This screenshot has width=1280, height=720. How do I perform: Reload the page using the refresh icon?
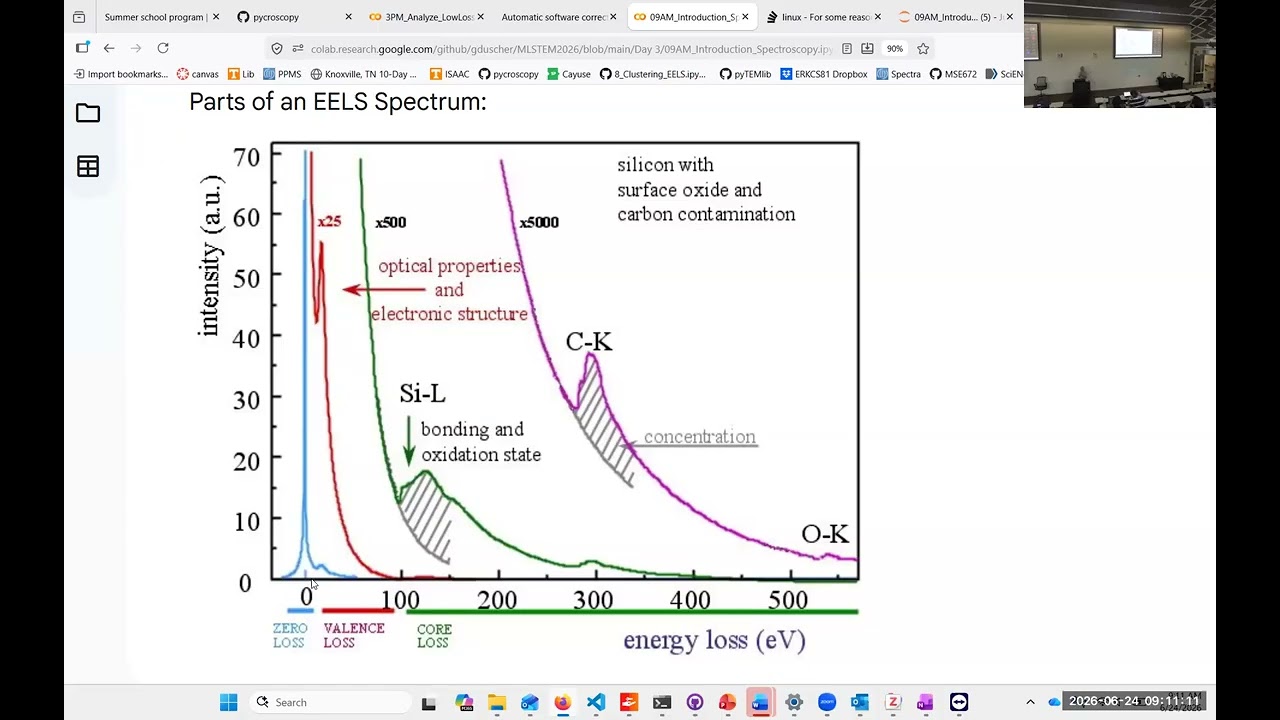pos(163,48)
